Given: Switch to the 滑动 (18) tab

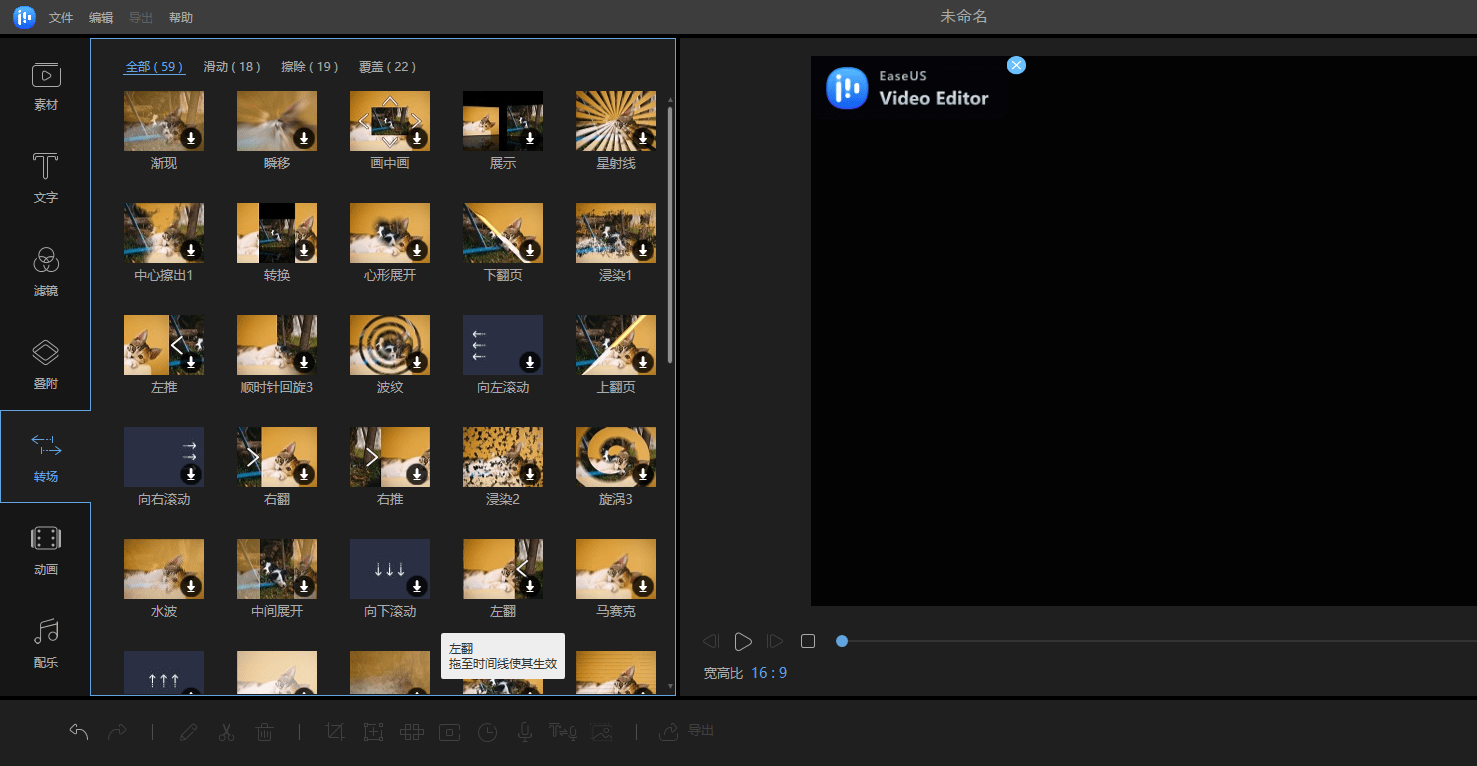Looking at the screenshot, I should [x=232, y=67].
